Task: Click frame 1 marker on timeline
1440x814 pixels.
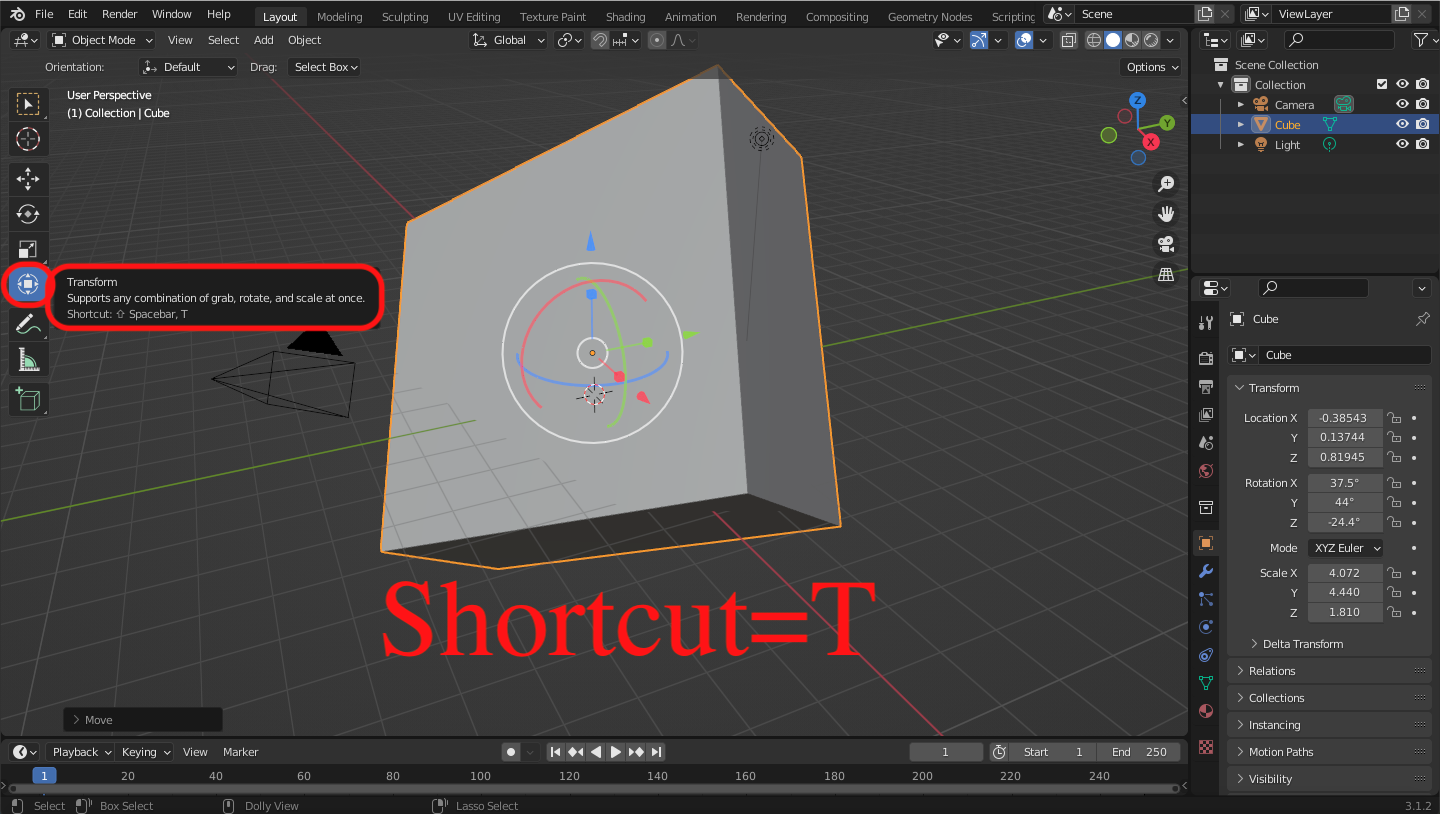Action: pyautogui.click(x=44, y=775)
